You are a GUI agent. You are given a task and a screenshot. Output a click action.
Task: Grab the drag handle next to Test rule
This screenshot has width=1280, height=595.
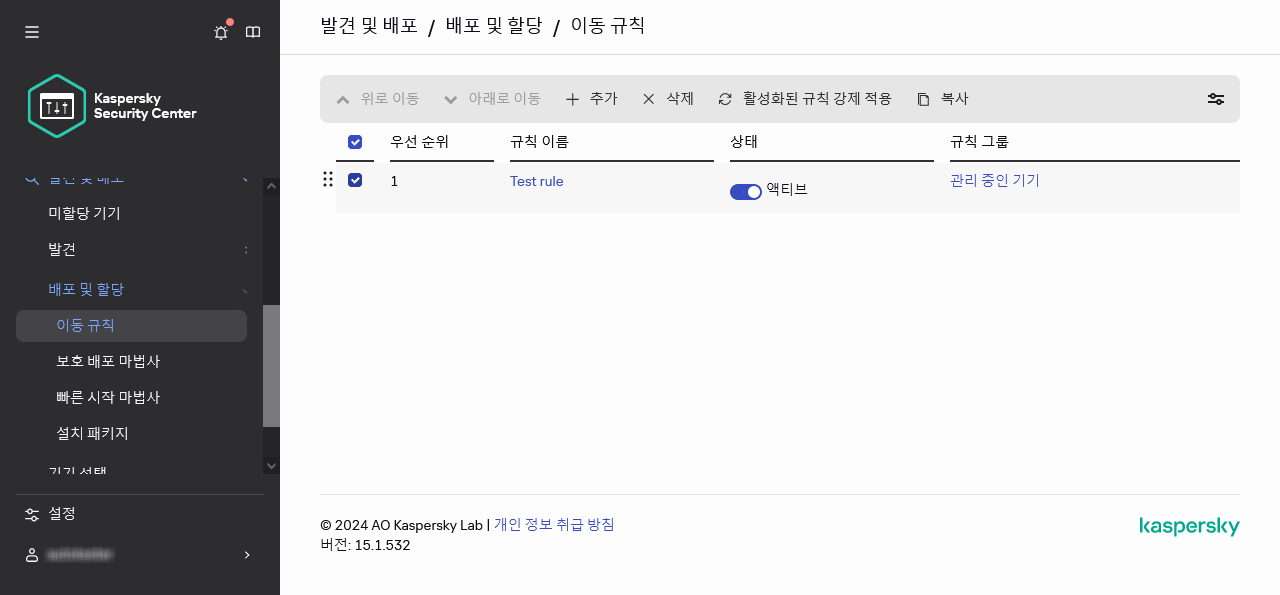tap(328, 180)
